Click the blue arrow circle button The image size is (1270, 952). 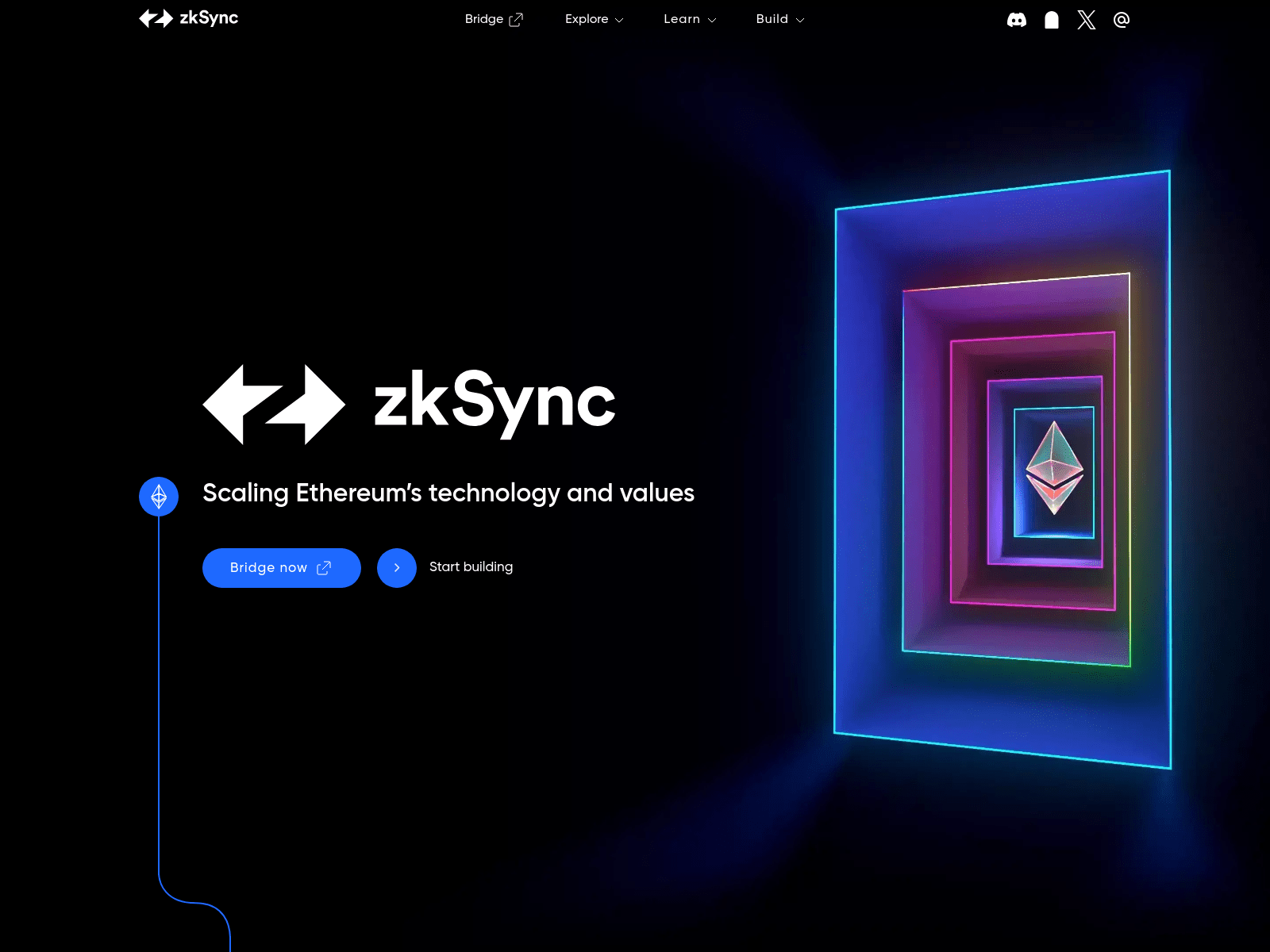click(x=397, y=568)
